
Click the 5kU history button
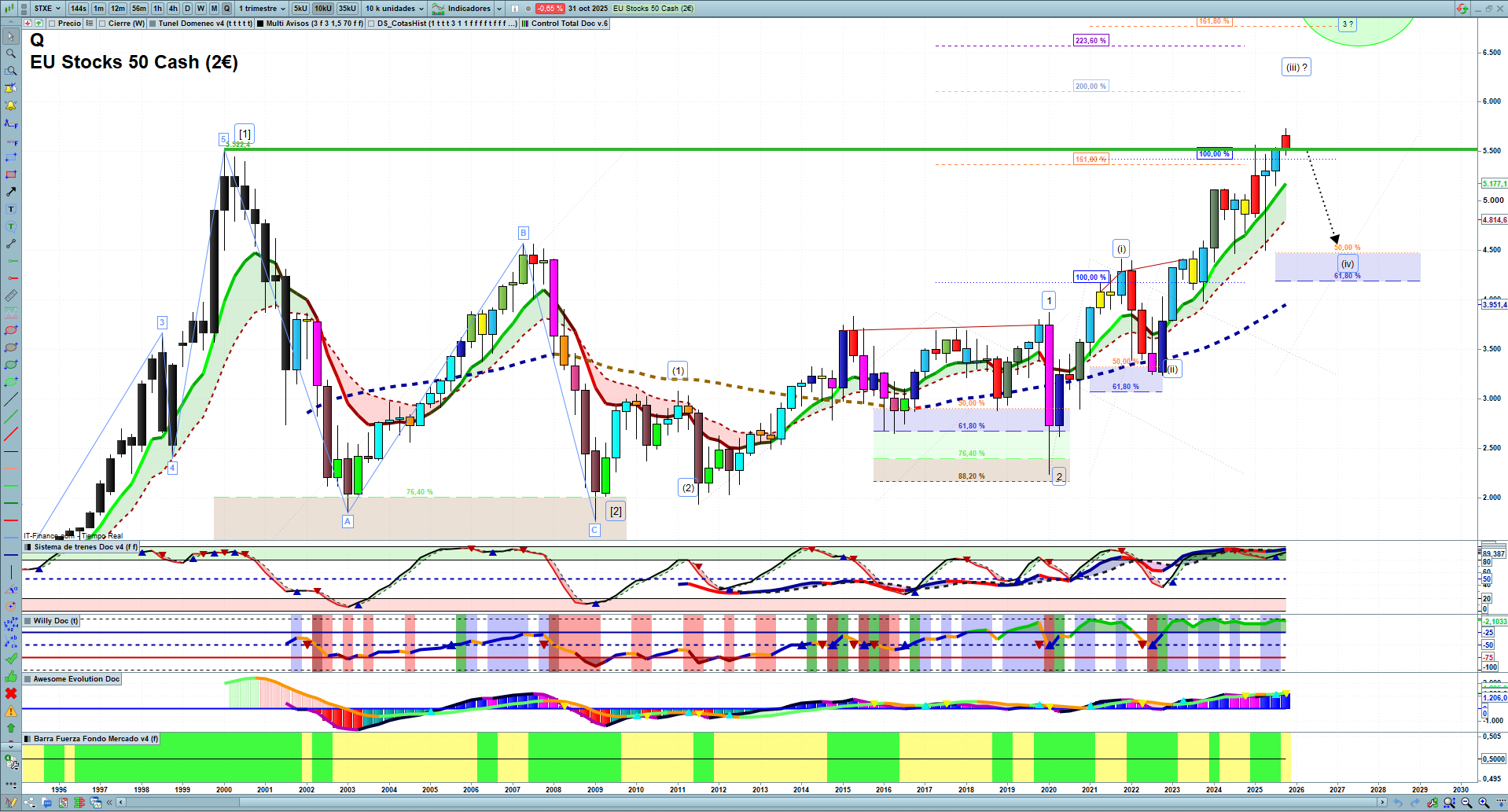click(x=300, y=9)
